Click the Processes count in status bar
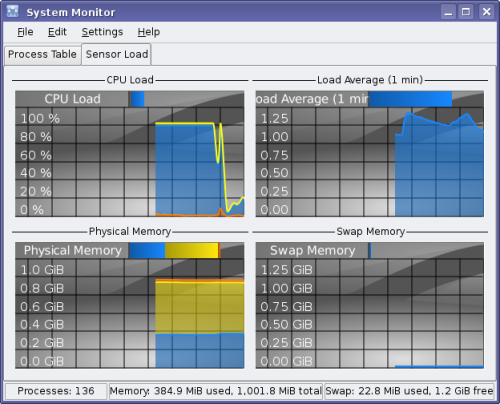This screenshot has width=500, height=404. tap(56, 391)
